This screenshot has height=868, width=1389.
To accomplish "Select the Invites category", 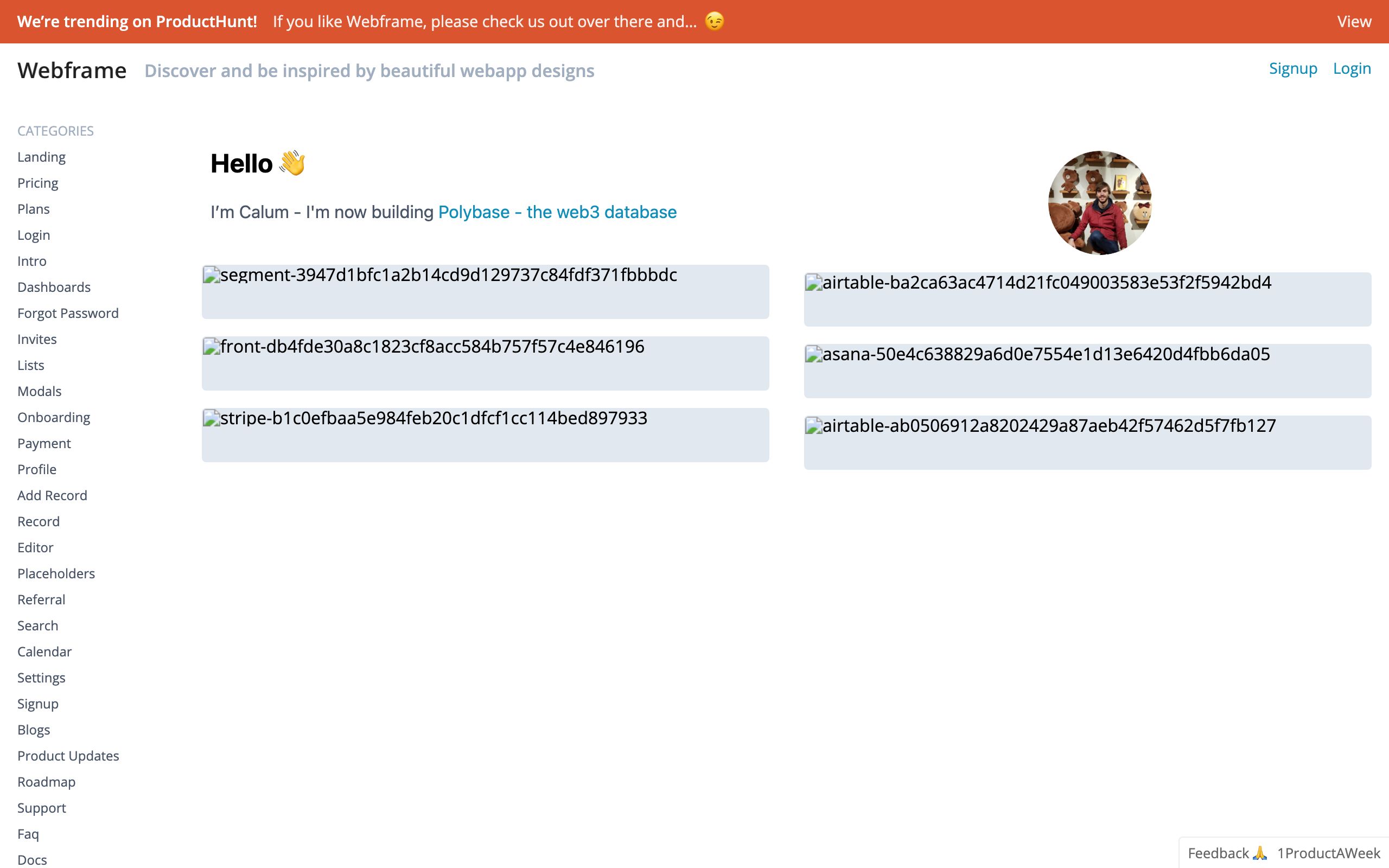I will tap(37, 339).
